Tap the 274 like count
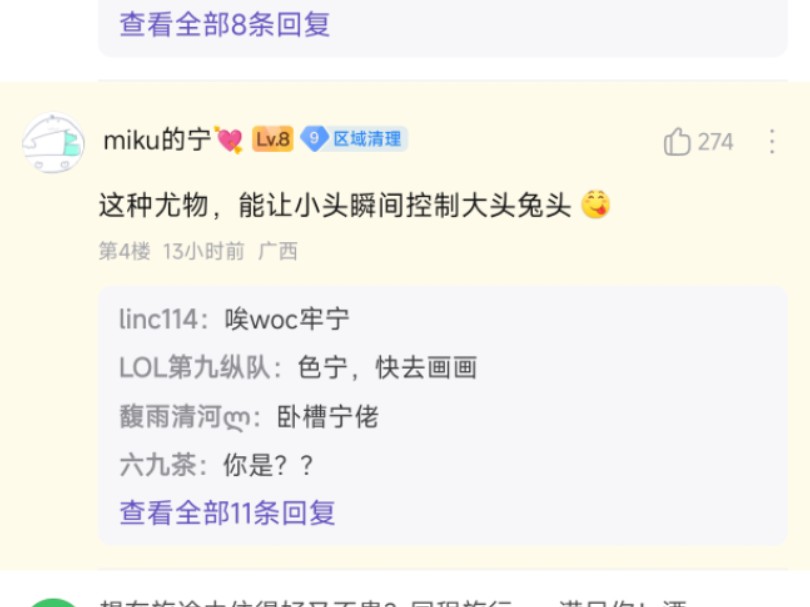Image resolution: width=810 pixels, height=607 pixels. 715,142
